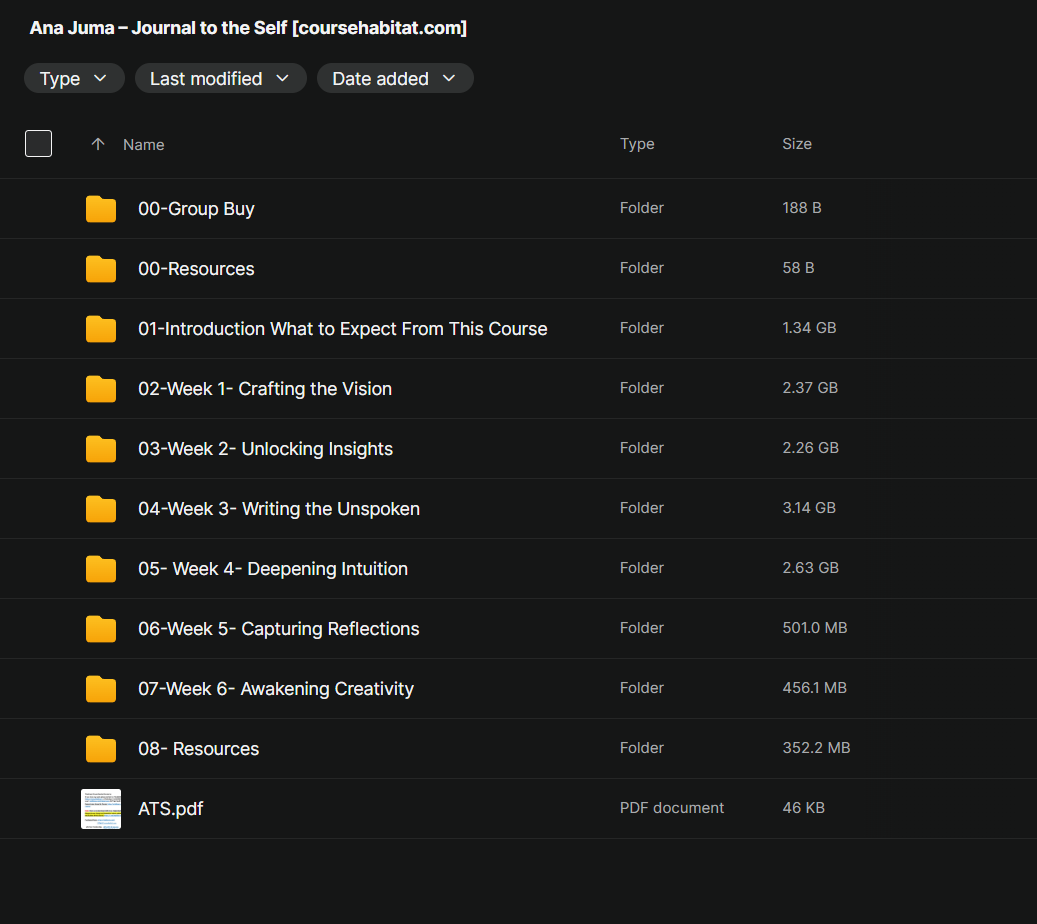Click the folder icon for 07-Week 6
This screenshot has width=1037, height=924.
coord(101,689)
